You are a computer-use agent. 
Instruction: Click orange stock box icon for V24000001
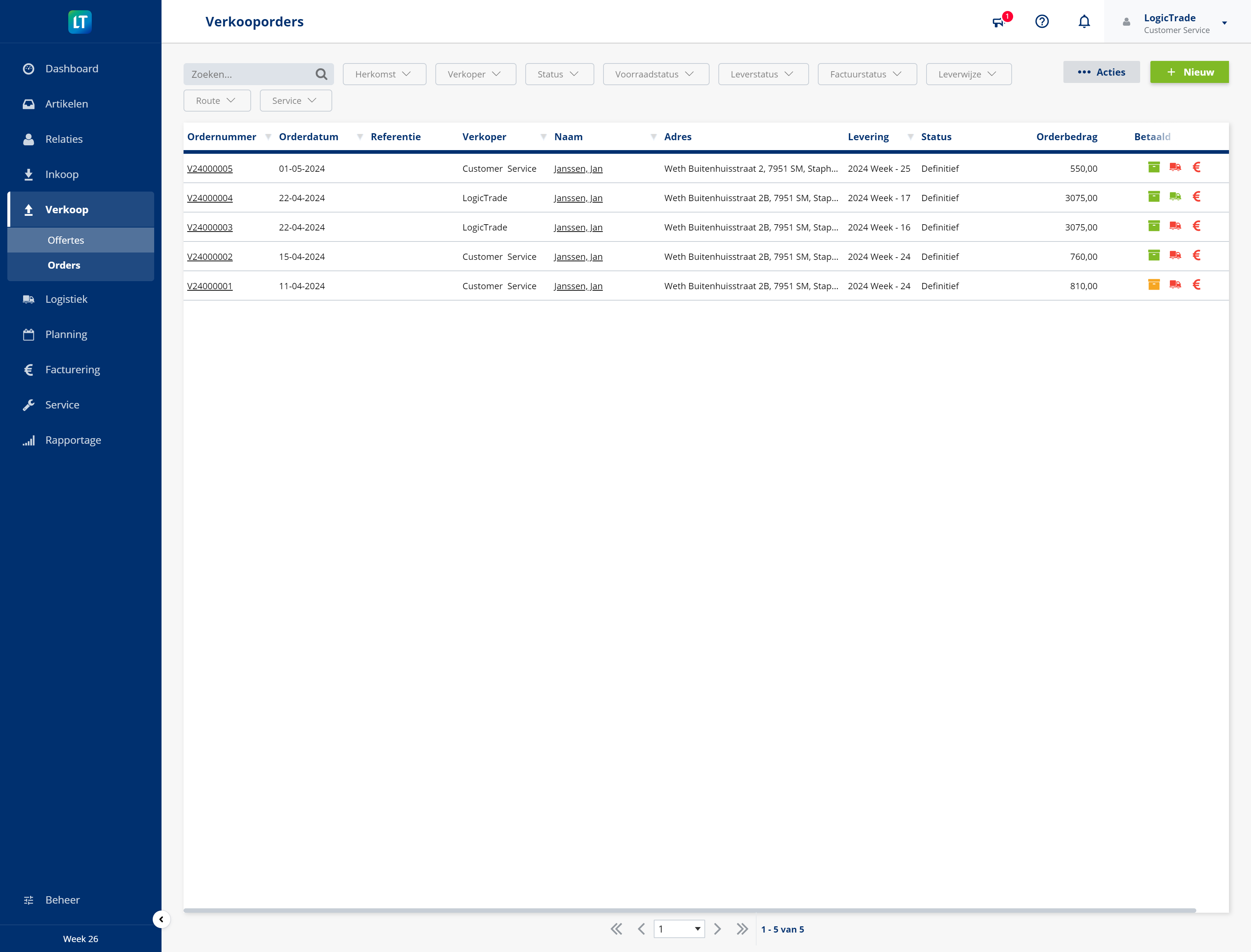1153,285
